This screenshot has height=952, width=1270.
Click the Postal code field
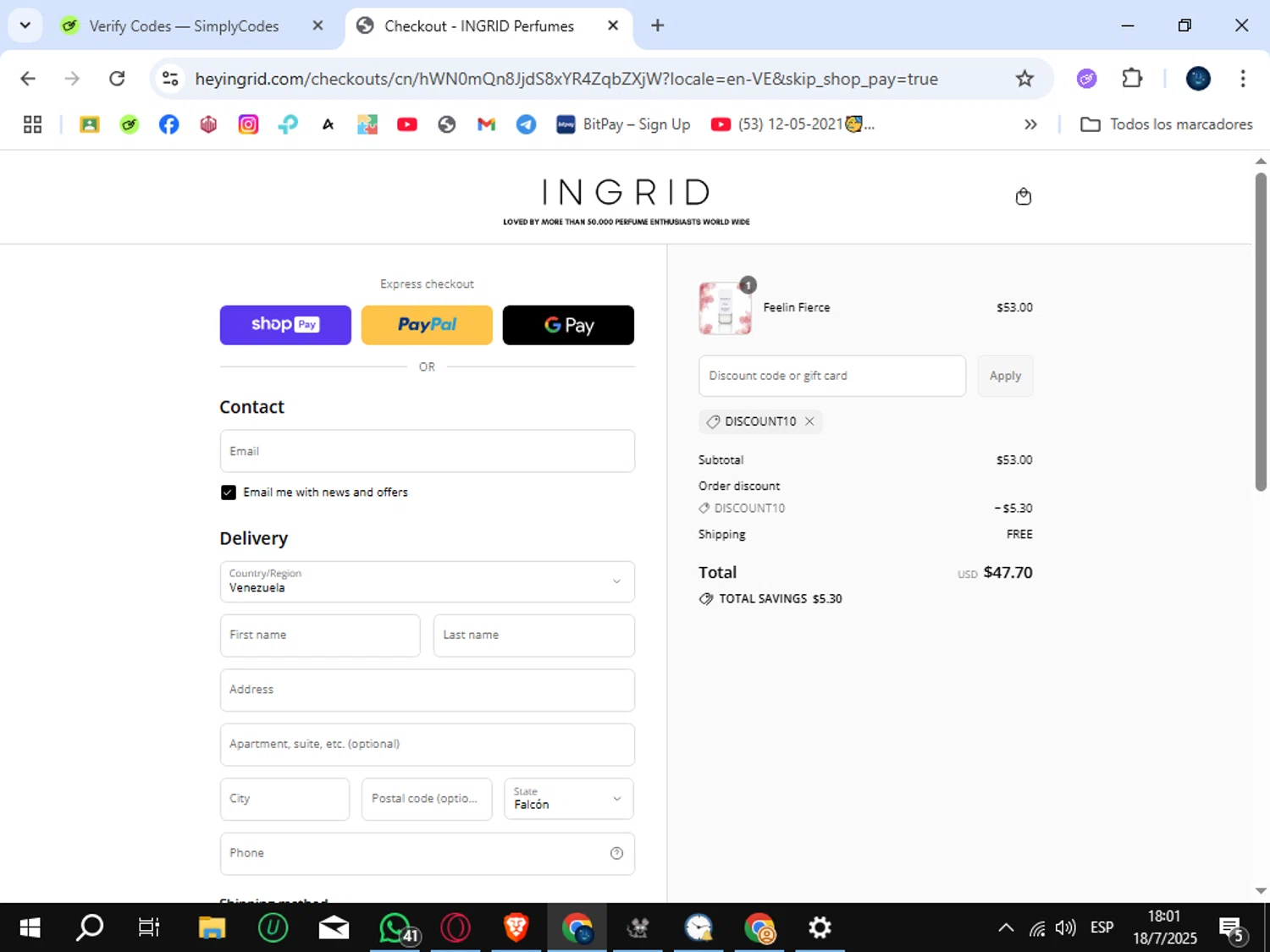[427, 799]
